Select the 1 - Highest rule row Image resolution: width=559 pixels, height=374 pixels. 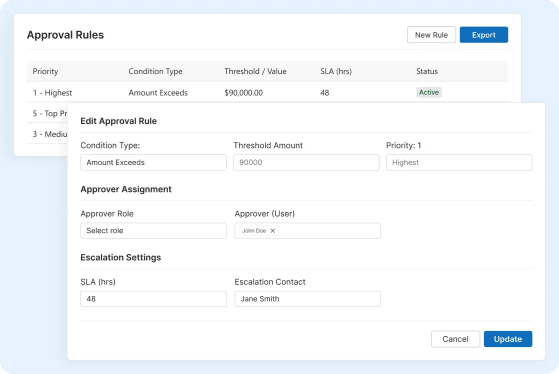point(267,93)
